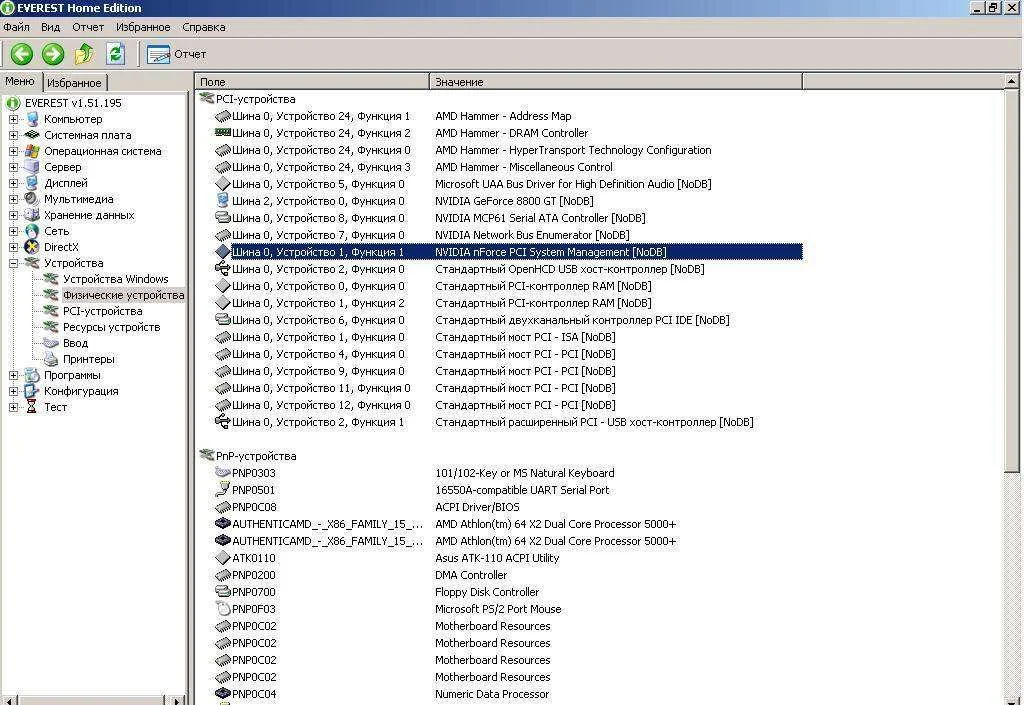Click the Сервер tree icon
The height and width of the screenshot is (705, 1024).
tap(32, 167)
